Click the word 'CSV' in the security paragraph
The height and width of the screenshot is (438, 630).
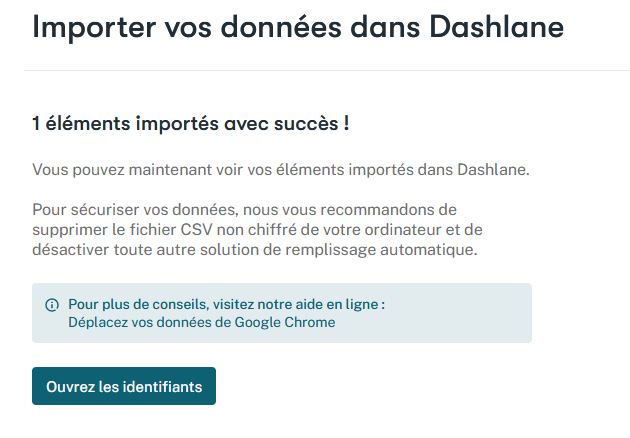click(x=196, y=230)
